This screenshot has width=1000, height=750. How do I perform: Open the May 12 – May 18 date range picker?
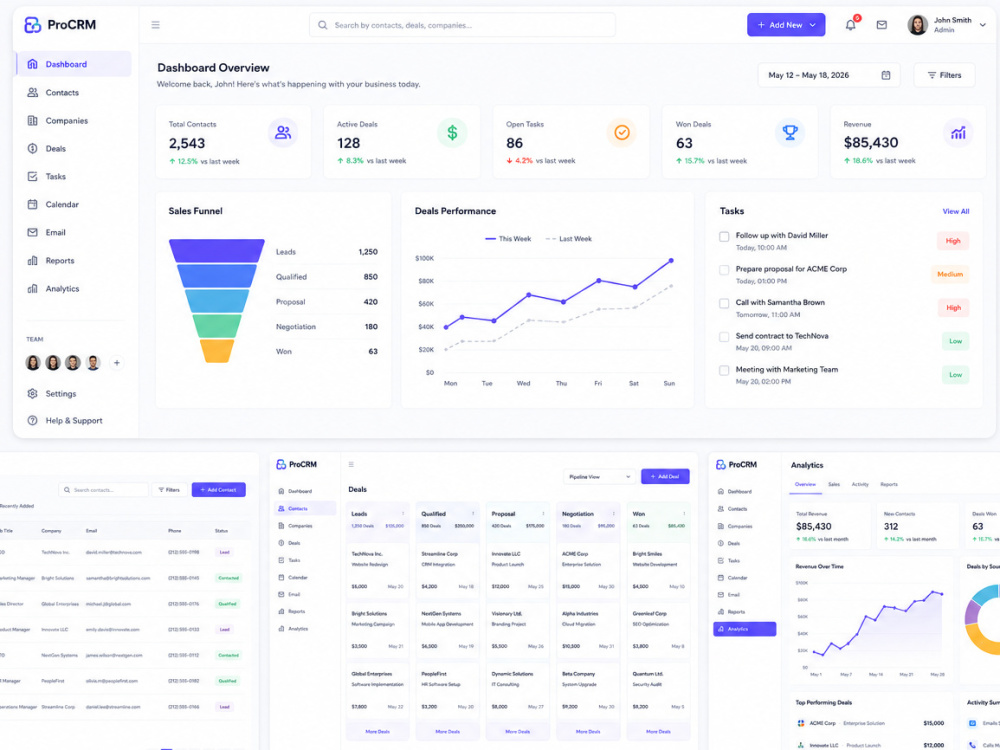tap(828, 75)
